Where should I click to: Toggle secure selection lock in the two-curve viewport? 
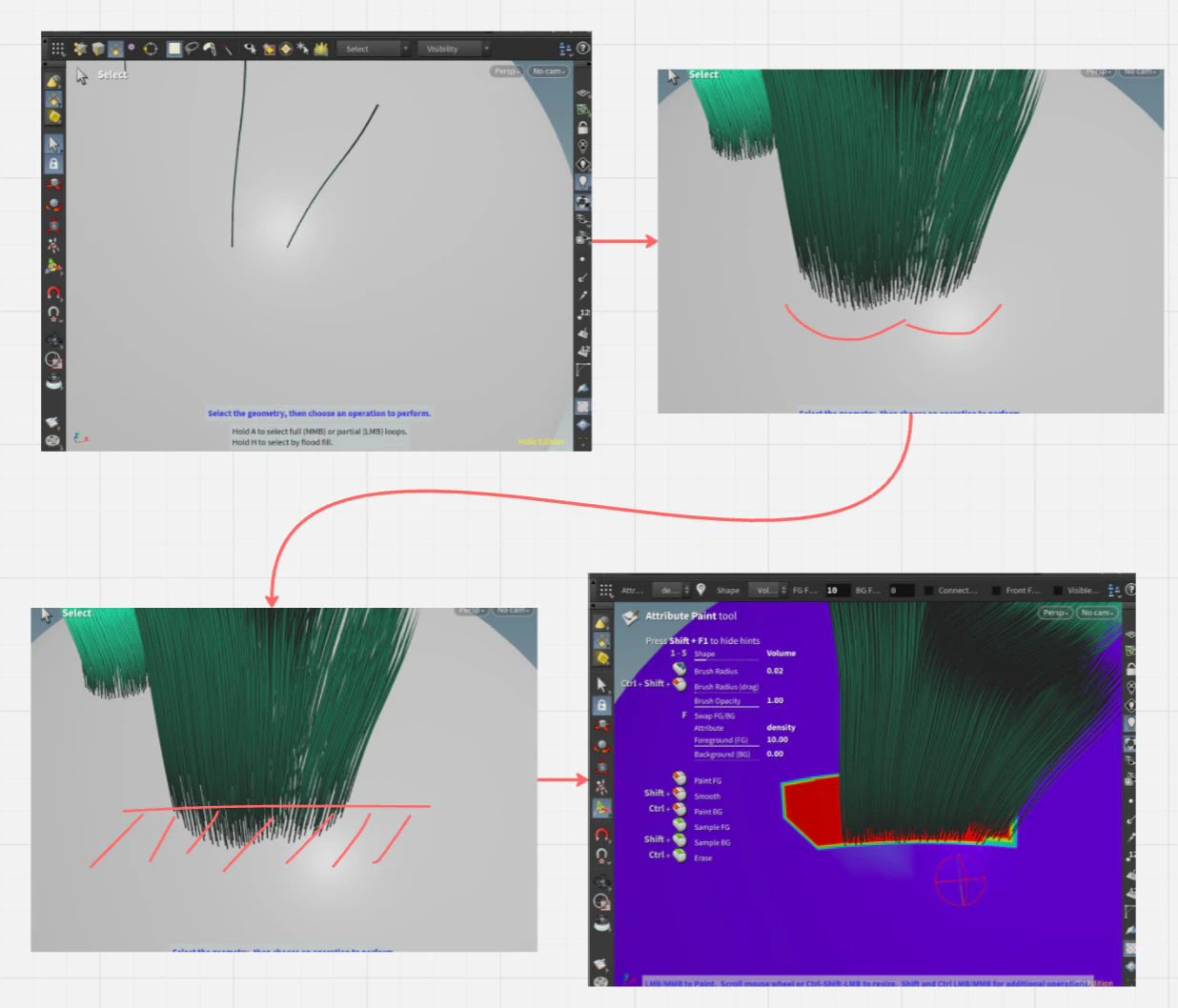point(53,164)
